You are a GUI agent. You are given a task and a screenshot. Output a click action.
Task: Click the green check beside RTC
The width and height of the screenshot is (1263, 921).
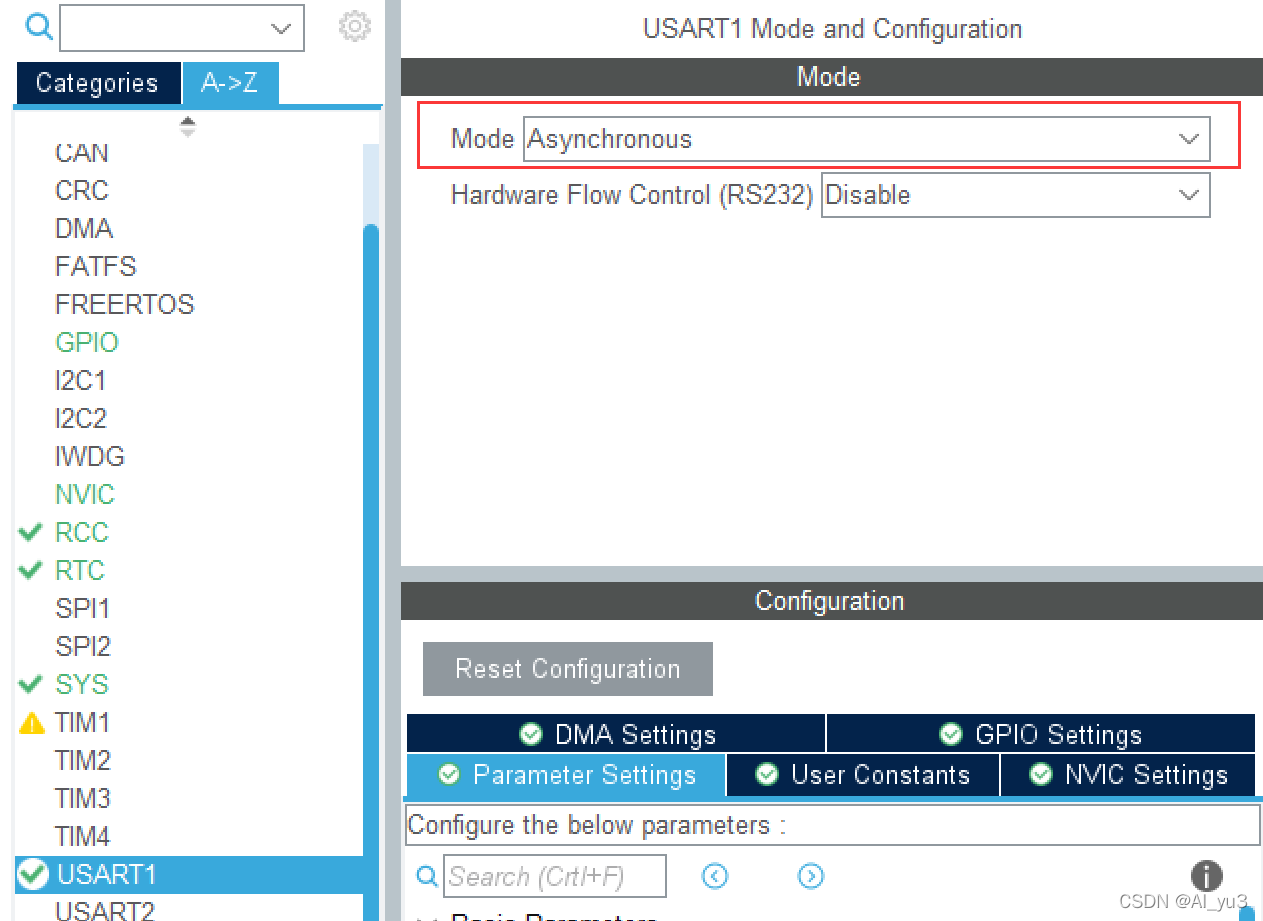[31, 570]
